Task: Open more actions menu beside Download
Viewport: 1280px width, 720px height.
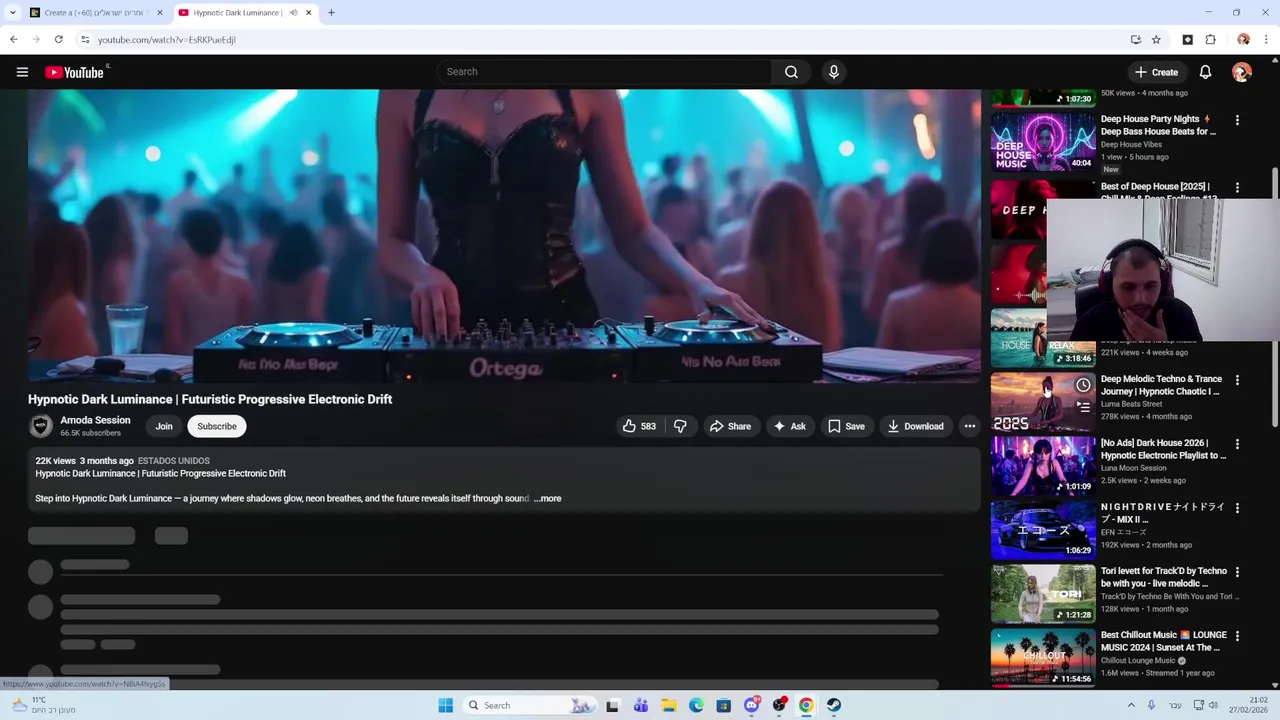Action: (x=969, y=426)
